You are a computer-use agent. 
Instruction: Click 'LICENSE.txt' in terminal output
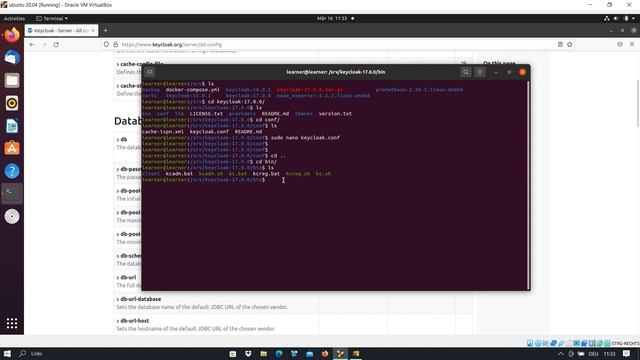tap(206, 114)
